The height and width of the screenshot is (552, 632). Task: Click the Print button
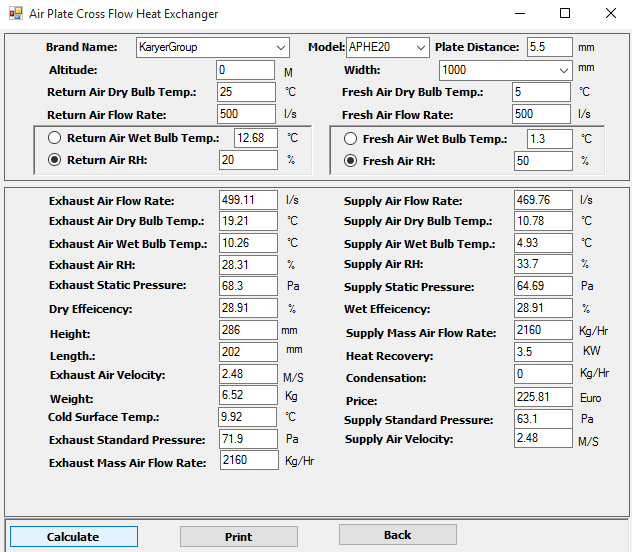click(x=238, y=537)
